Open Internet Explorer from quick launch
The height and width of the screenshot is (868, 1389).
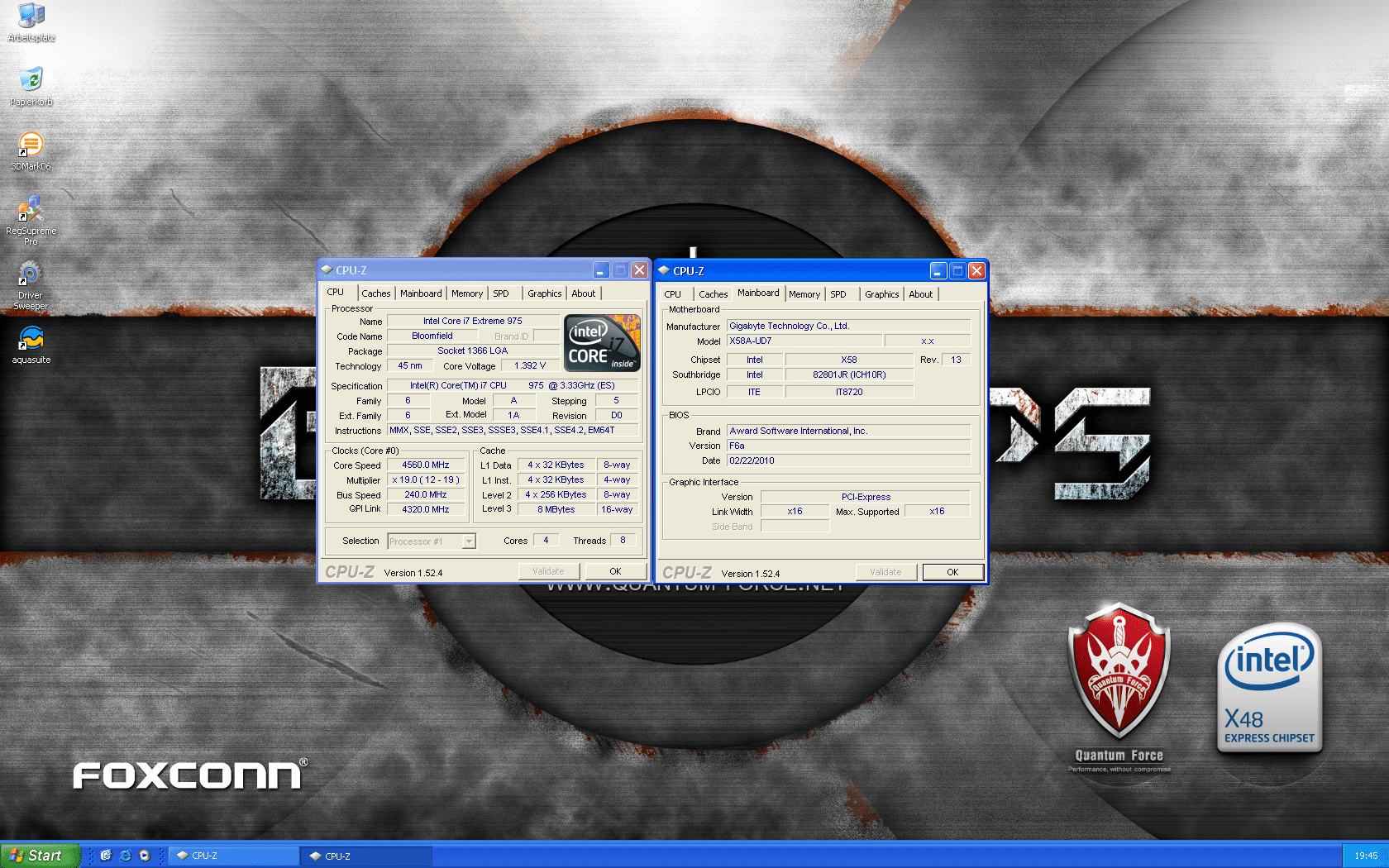click(125, 856)
